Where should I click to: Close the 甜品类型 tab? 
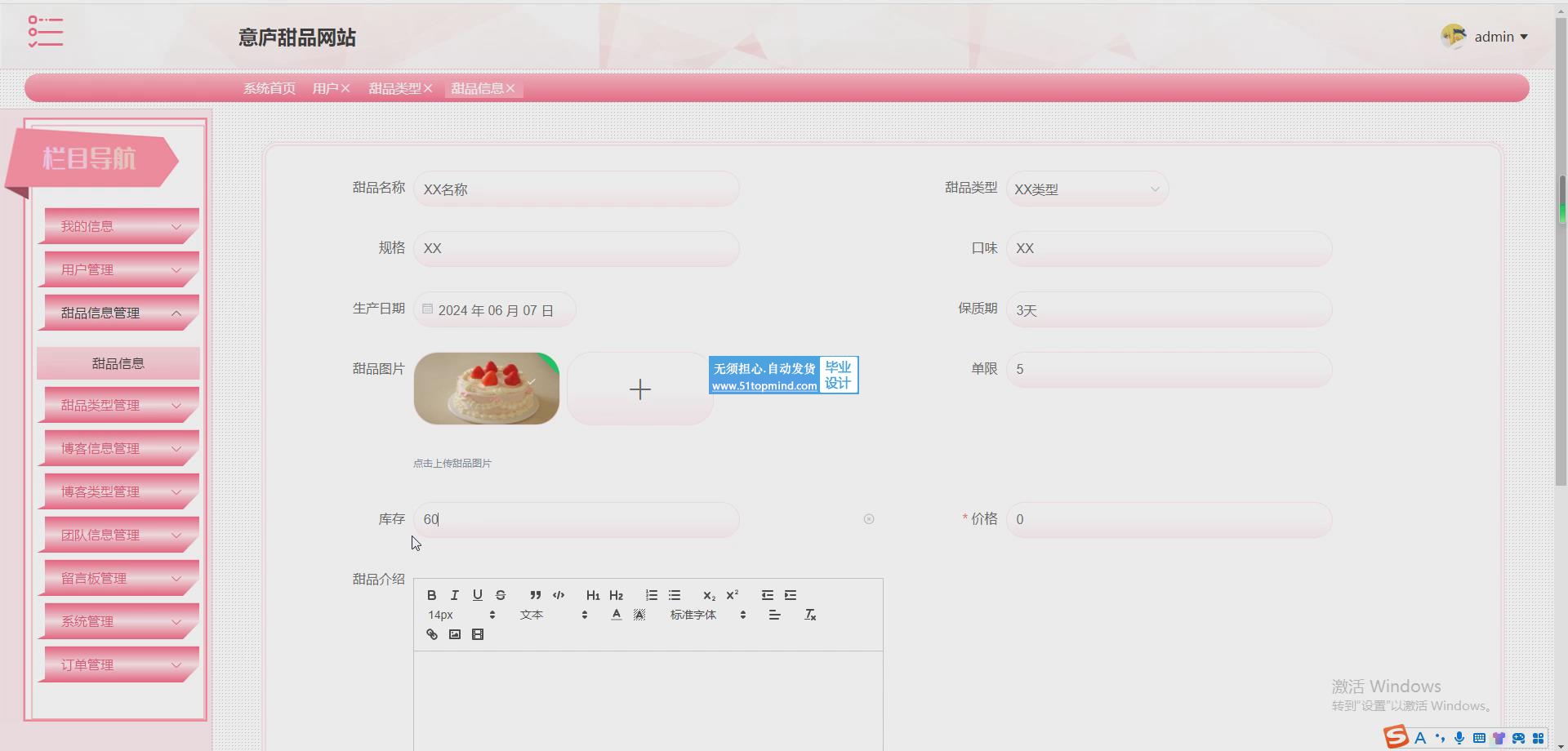pyautogui.click(x=428, y=88)
